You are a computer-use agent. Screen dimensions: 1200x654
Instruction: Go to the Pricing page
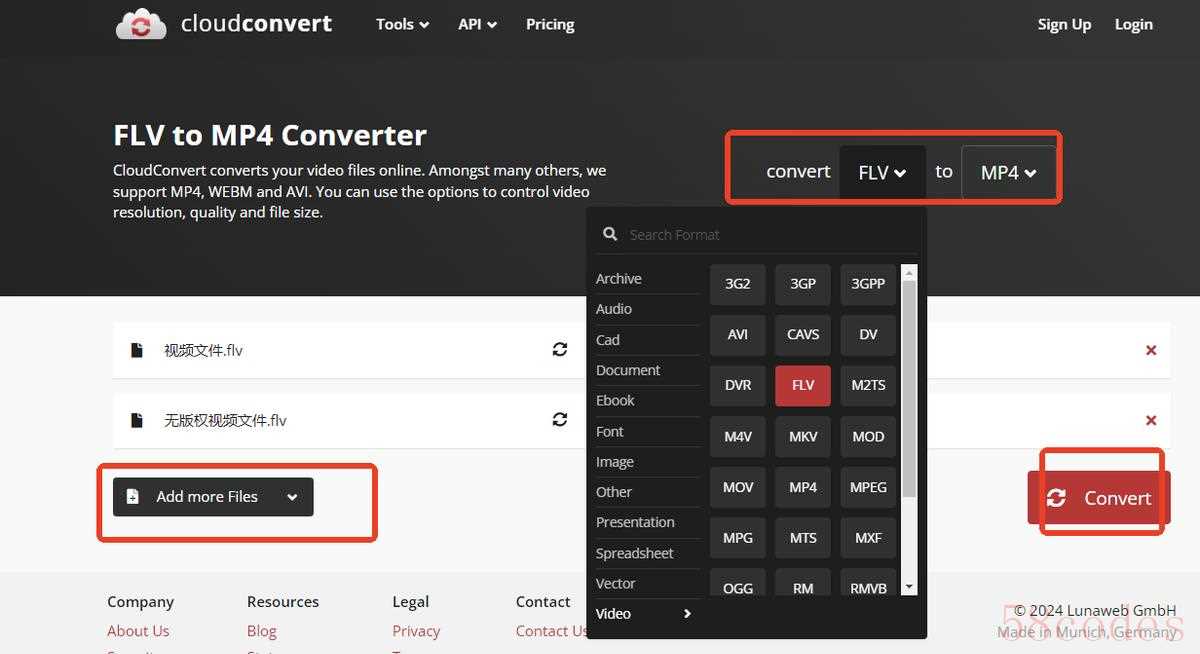550,24
